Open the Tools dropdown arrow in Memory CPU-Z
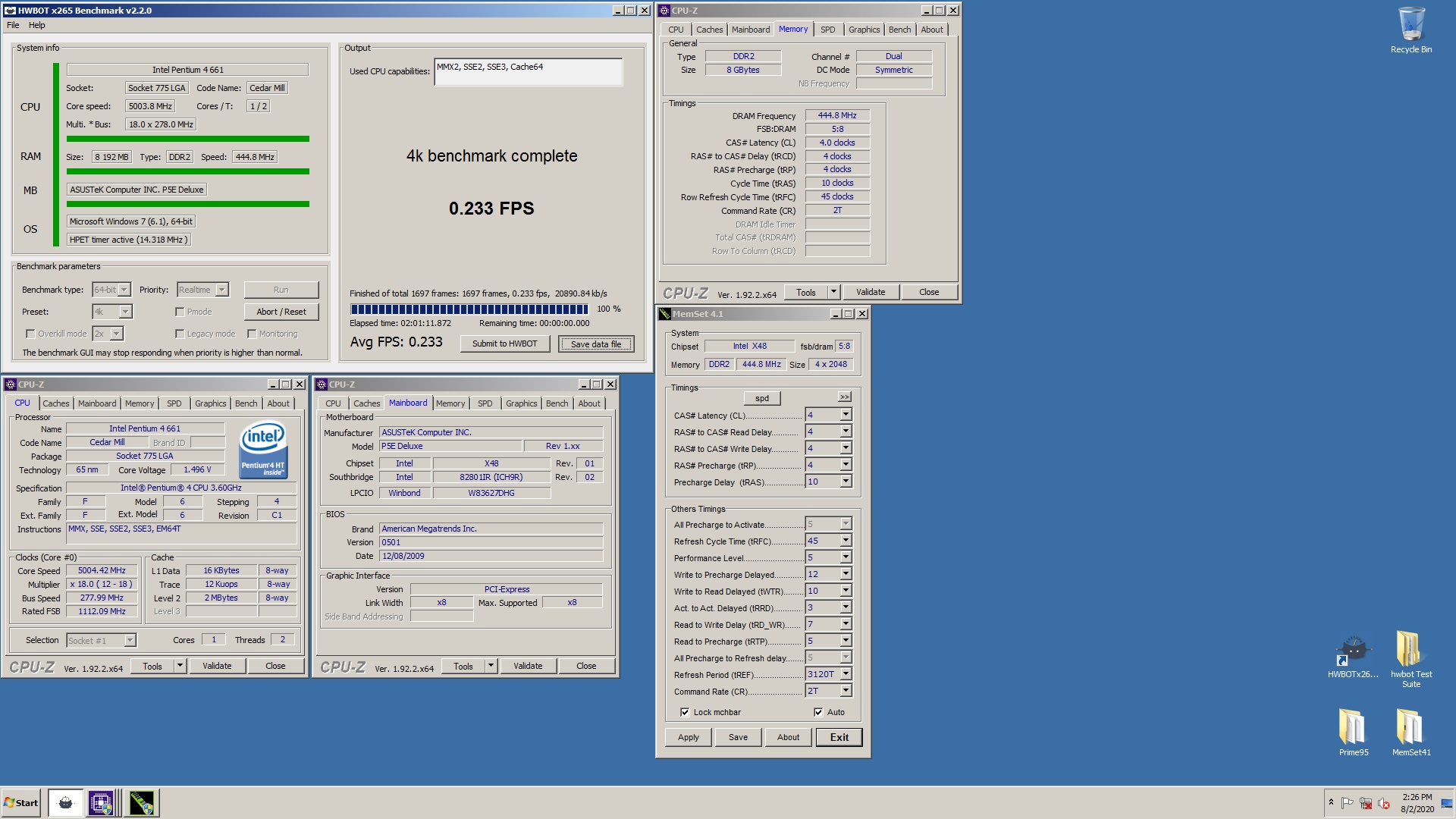This screenshot has height=819, width=1456. coord(833,292)
